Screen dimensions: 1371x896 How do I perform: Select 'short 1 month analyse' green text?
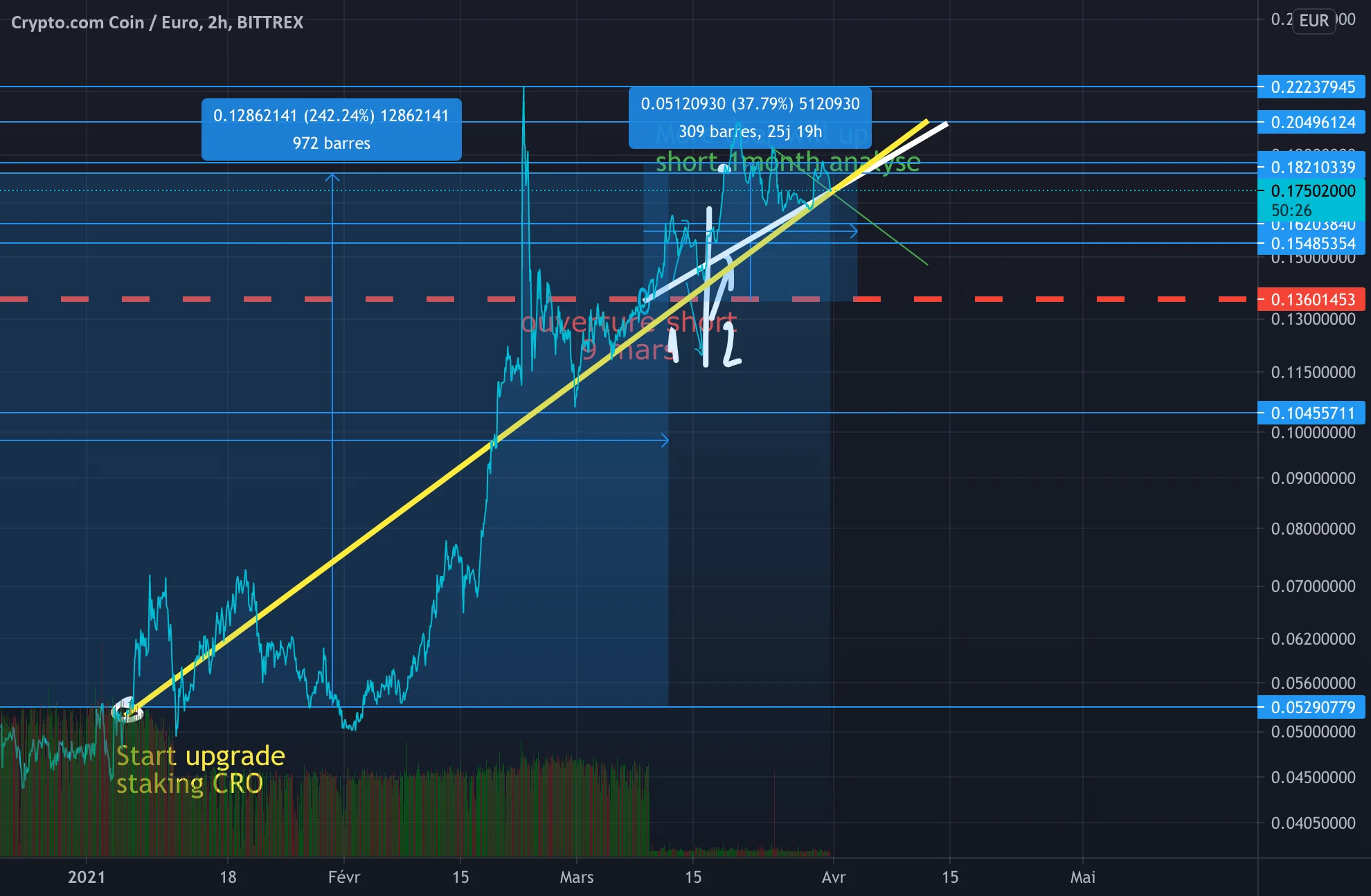click(788, 162)
